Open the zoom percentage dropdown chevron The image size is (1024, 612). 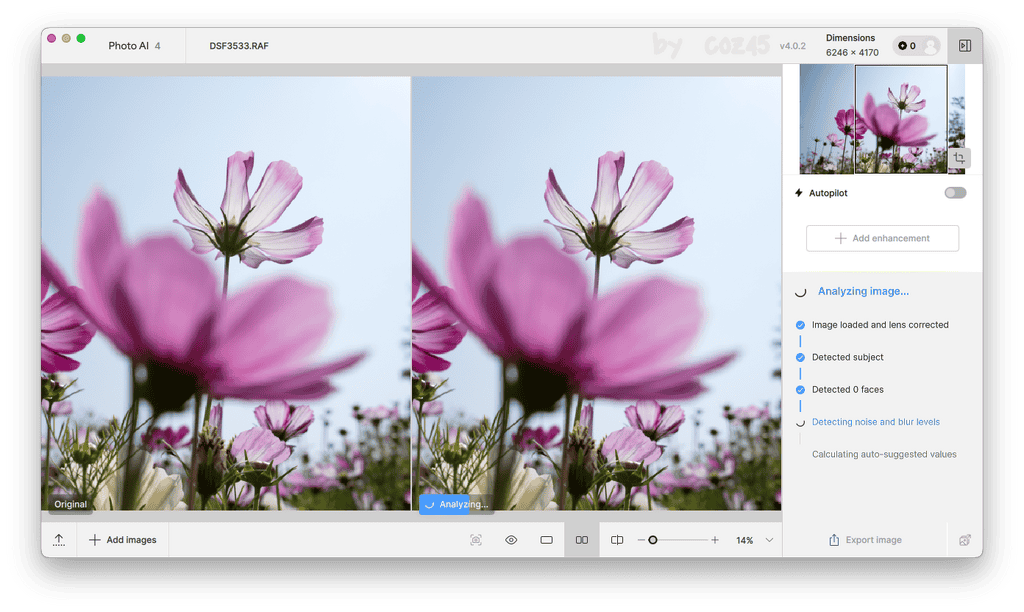point(769,540)
